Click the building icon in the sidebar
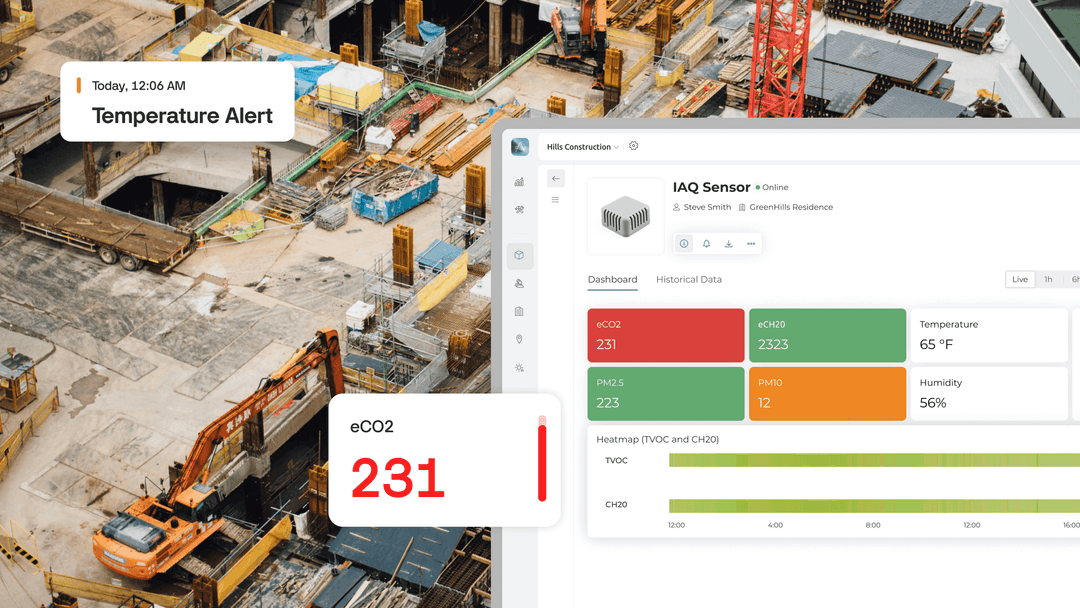The height and width of the screenshot is (608, 1080). click(519, 311)
